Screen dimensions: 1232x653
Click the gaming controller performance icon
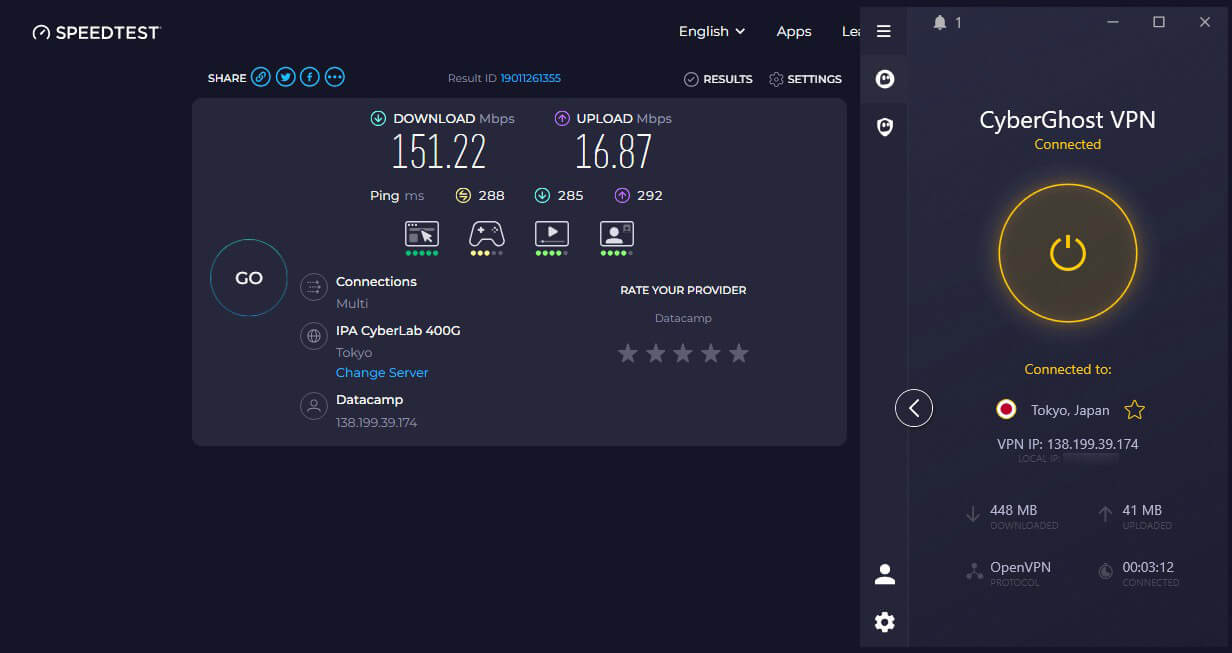click(486, 236)
